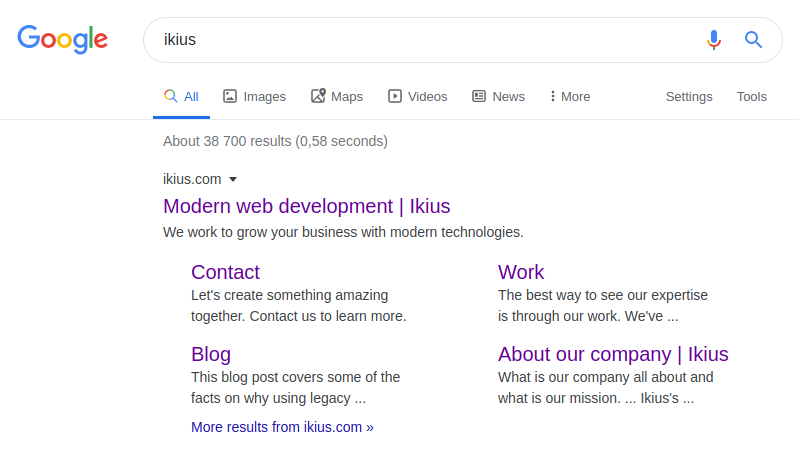
Task: Open About our company | Ikius link
Action: coord(613,354)
